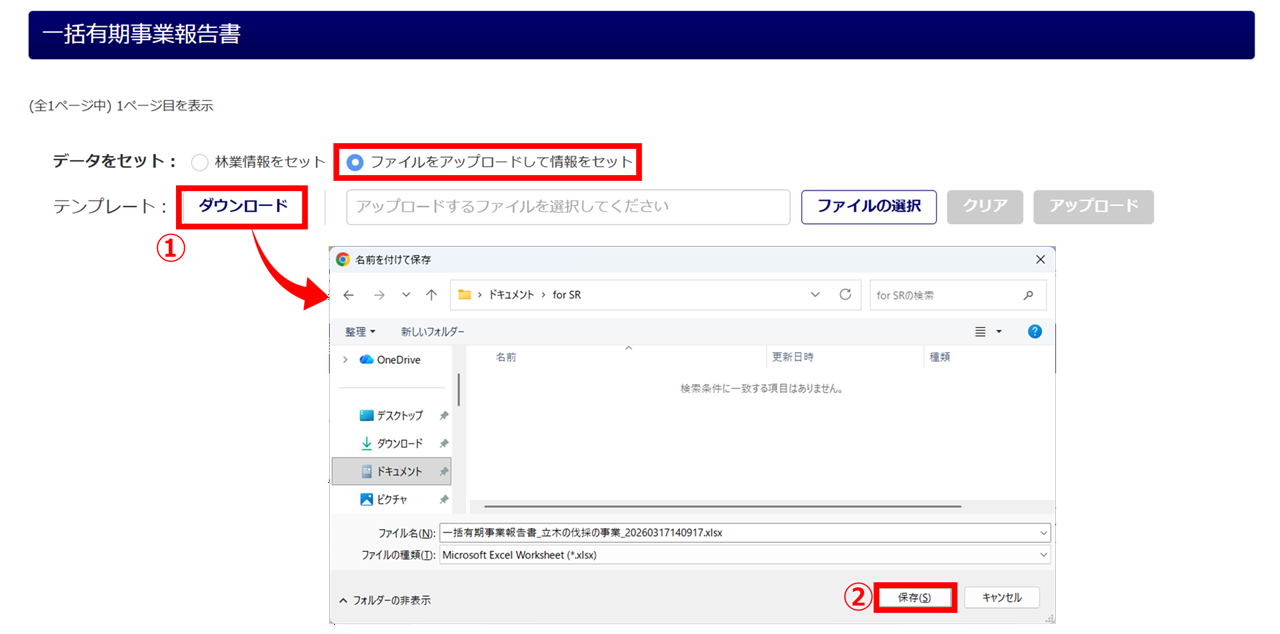Click the blue help question mark icon
This screenshot has width=1280, height=634.
(1035, 331)
